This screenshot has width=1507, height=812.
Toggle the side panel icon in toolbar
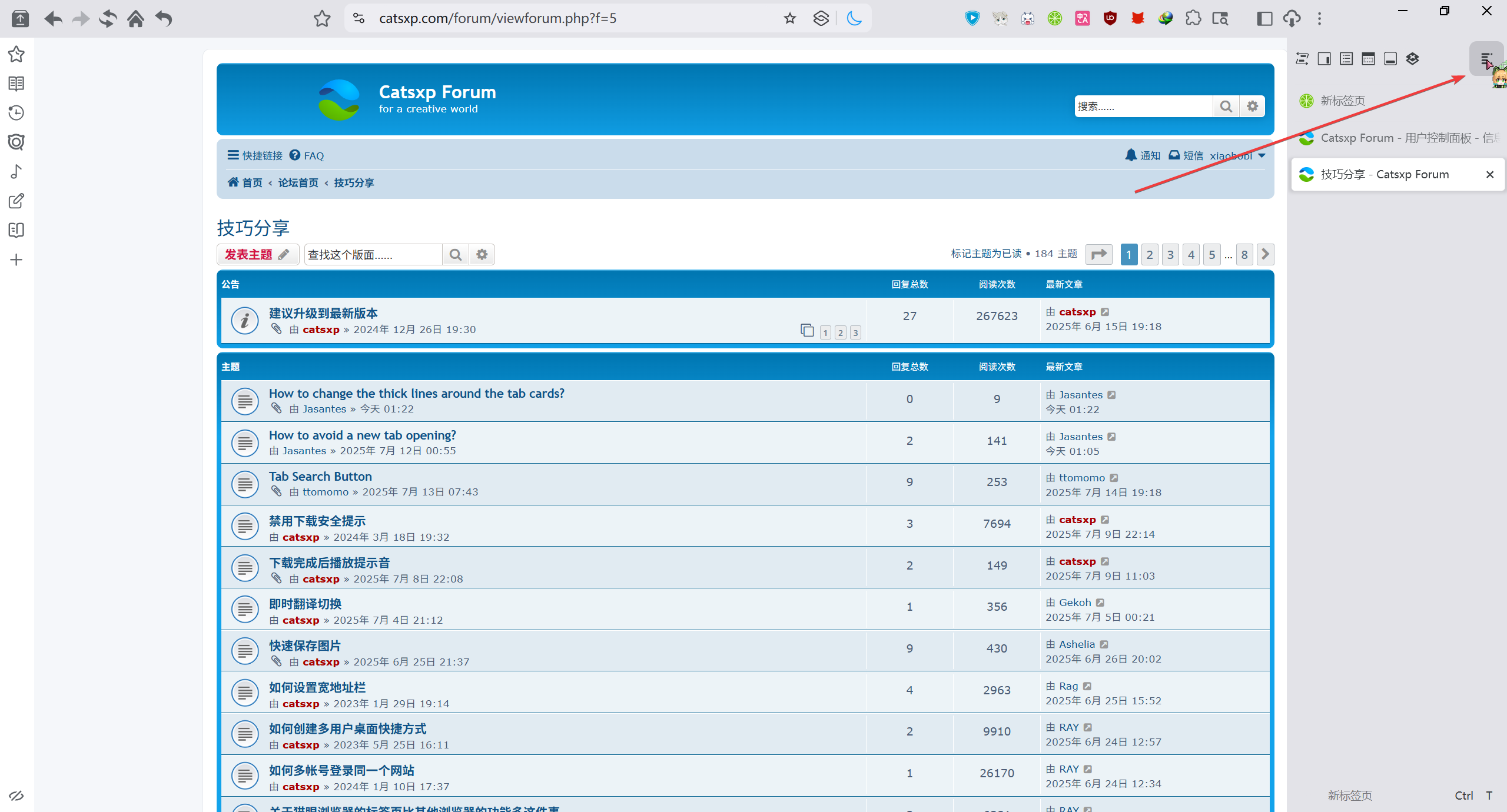pos(1264,18)
